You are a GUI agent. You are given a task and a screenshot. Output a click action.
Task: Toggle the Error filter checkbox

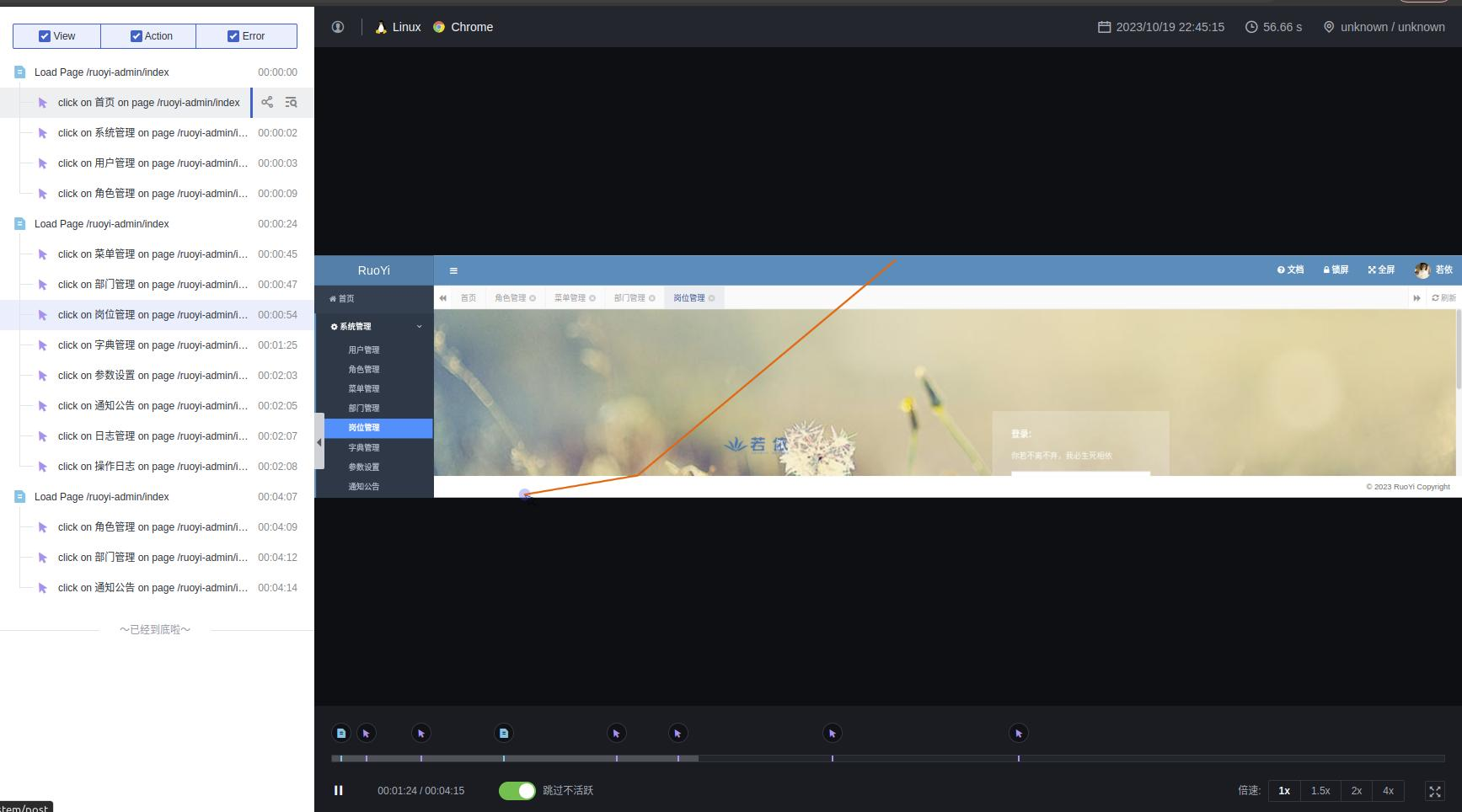click(233, 36)
